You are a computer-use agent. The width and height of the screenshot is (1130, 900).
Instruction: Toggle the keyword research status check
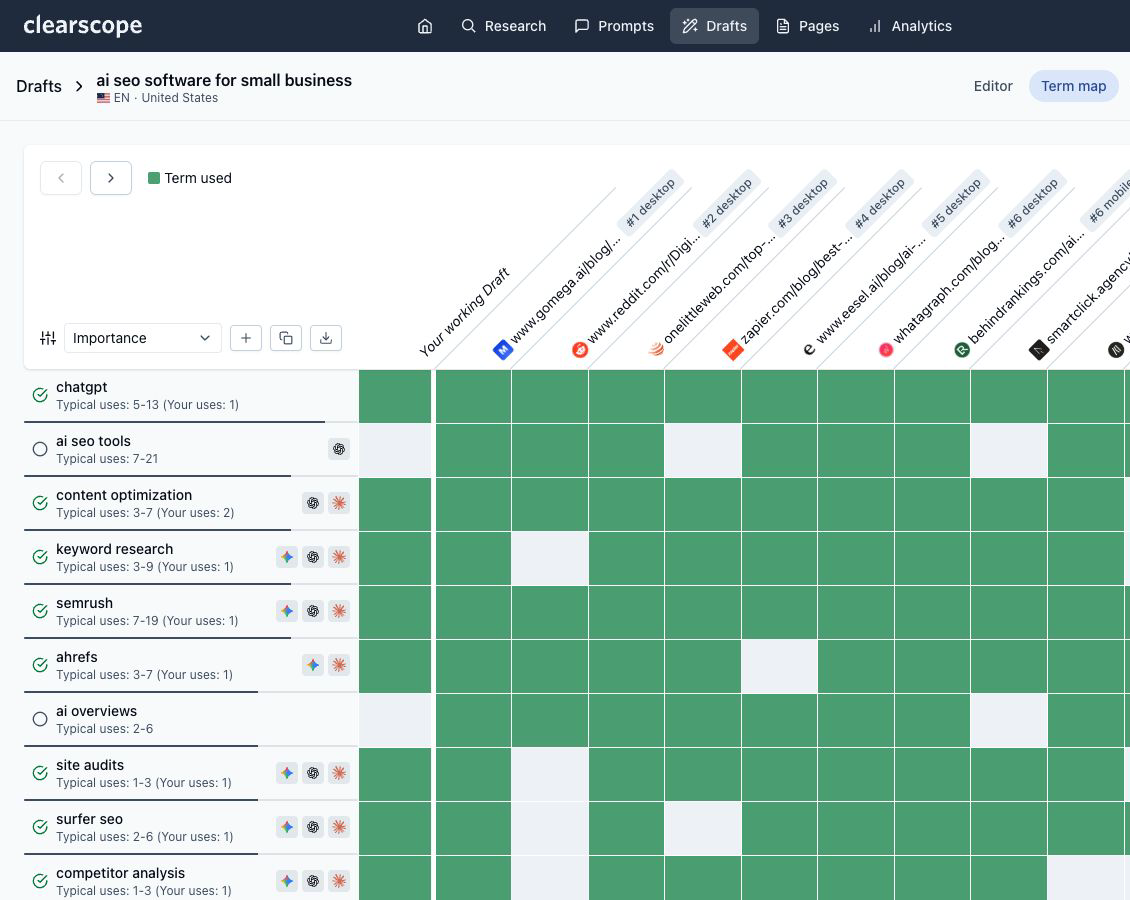pos(40,557)
